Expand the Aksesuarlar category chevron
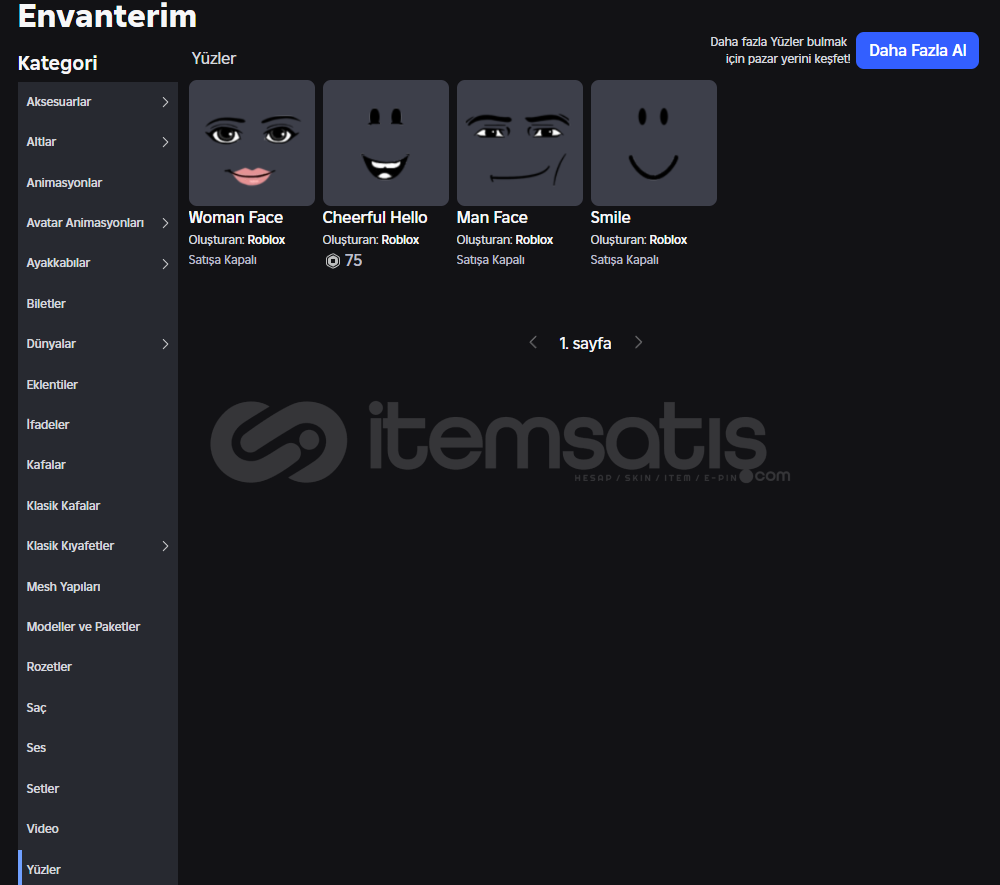Viewport: 1000px width, 885px height. (x=165, y=102)
